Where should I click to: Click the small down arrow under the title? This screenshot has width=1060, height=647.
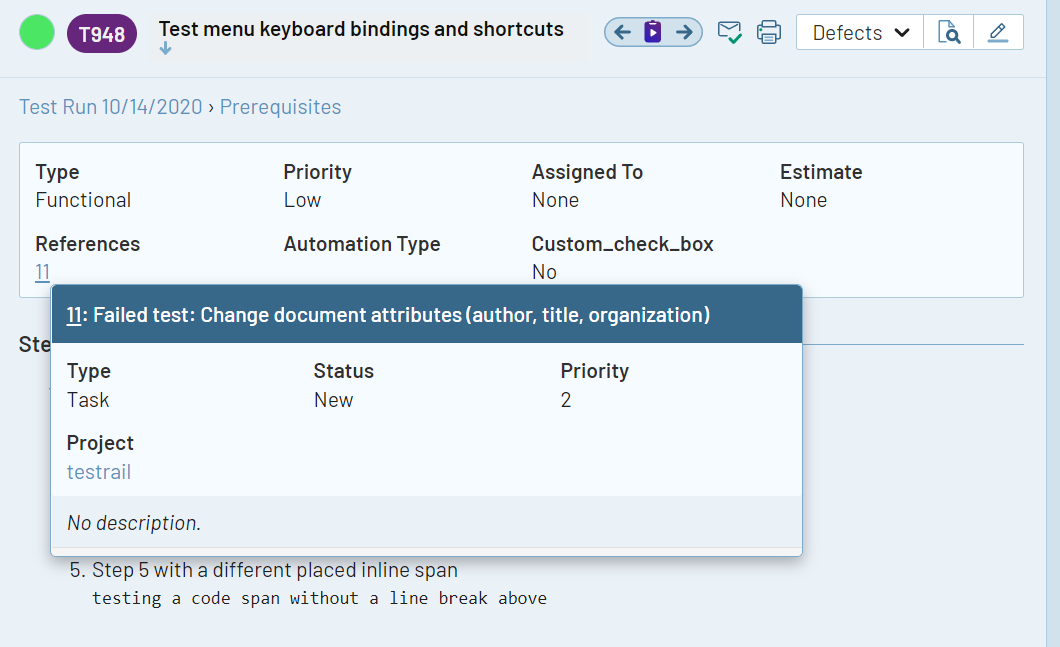point(165,49)
